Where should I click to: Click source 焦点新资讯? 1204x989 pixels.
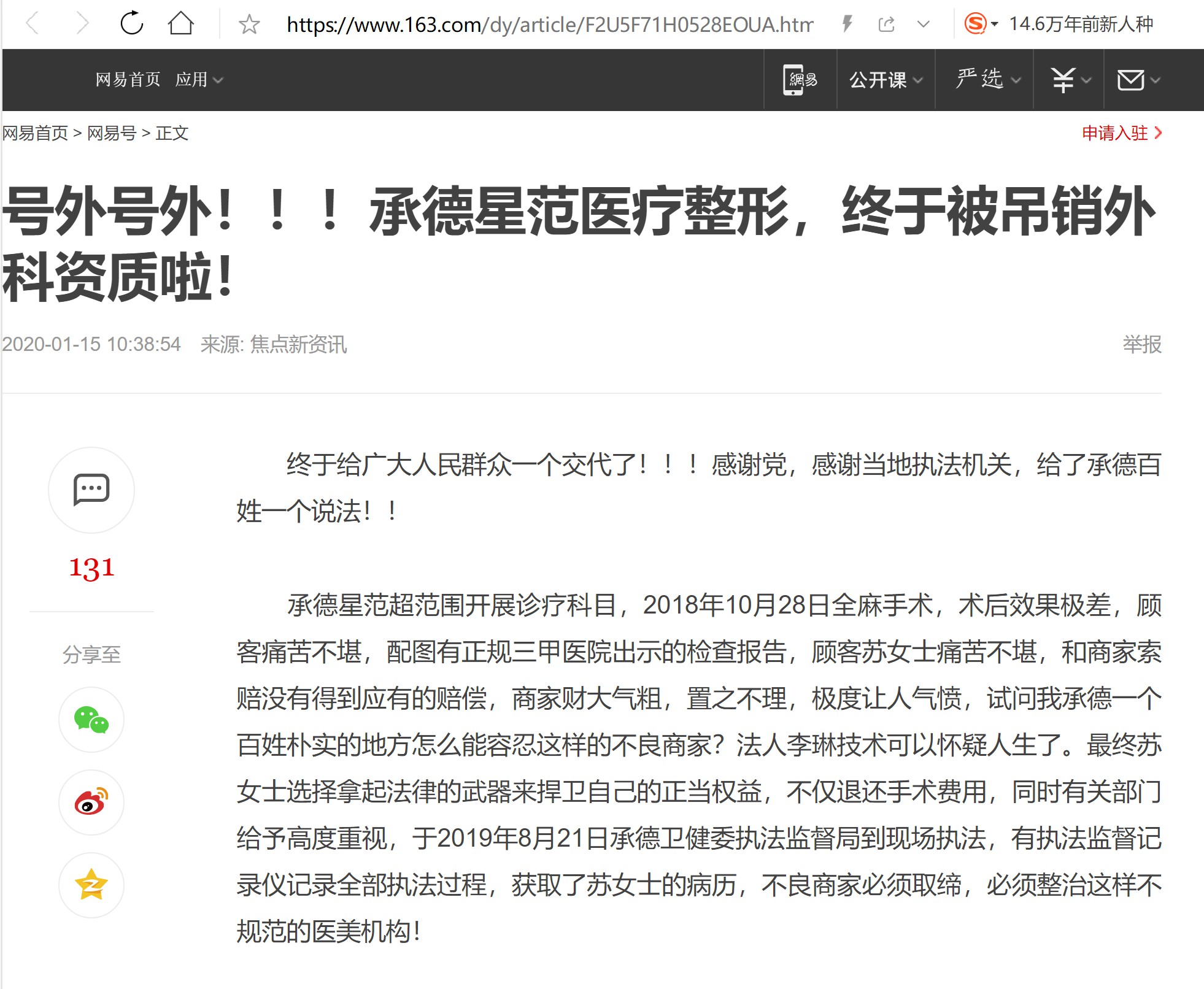click(x=298, y=344)
